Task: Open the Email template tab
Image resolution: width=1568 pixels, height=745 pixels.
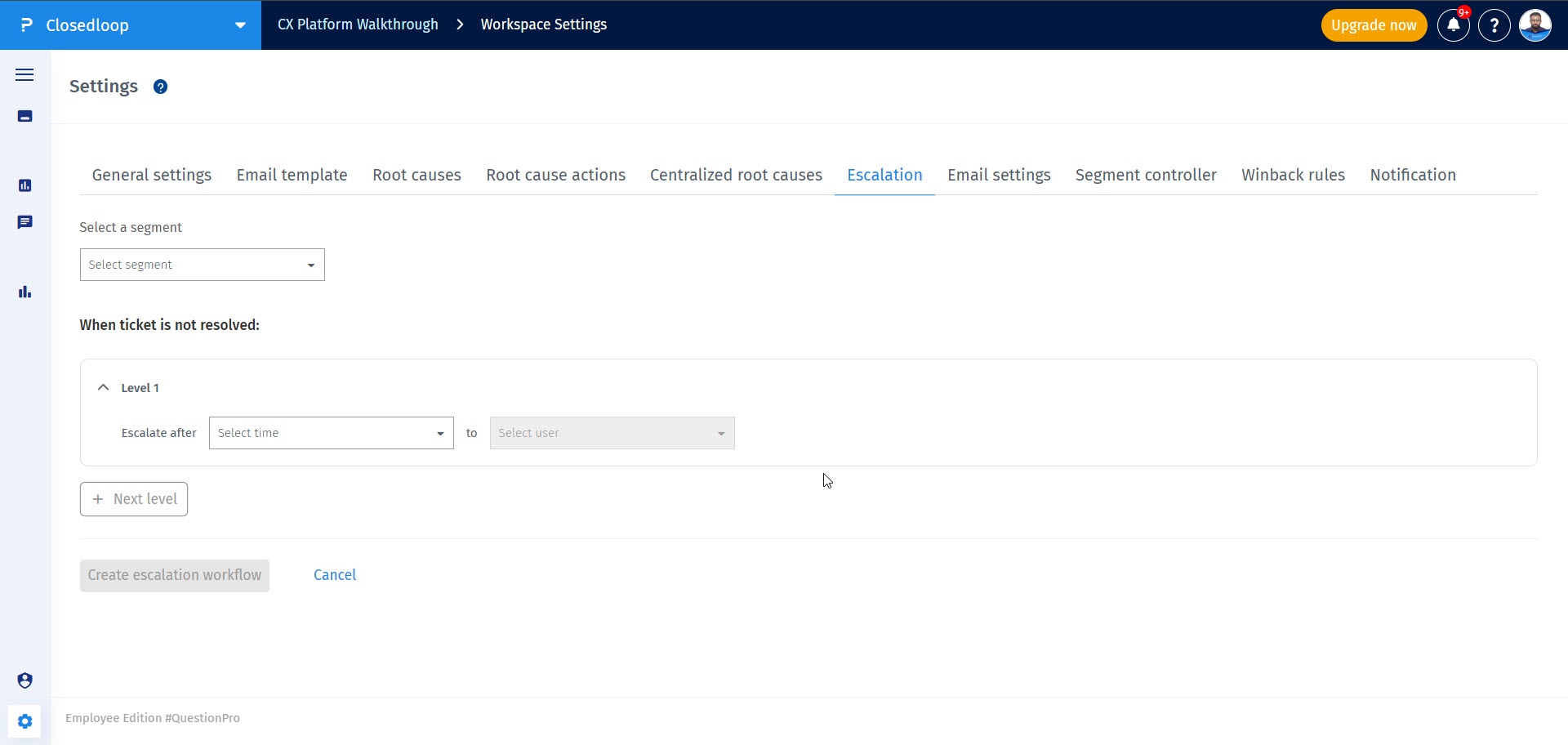Action: (x=292, y=175)
